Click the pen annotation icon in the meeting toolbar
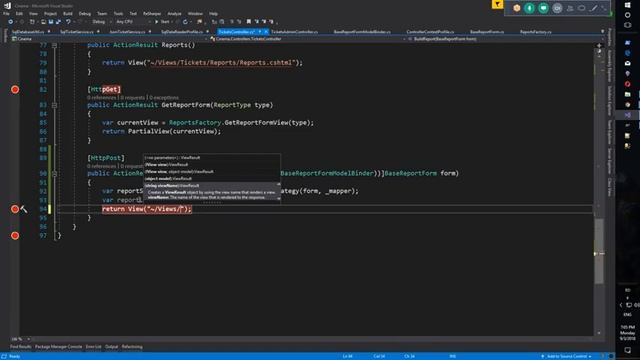 pos(594,8)
